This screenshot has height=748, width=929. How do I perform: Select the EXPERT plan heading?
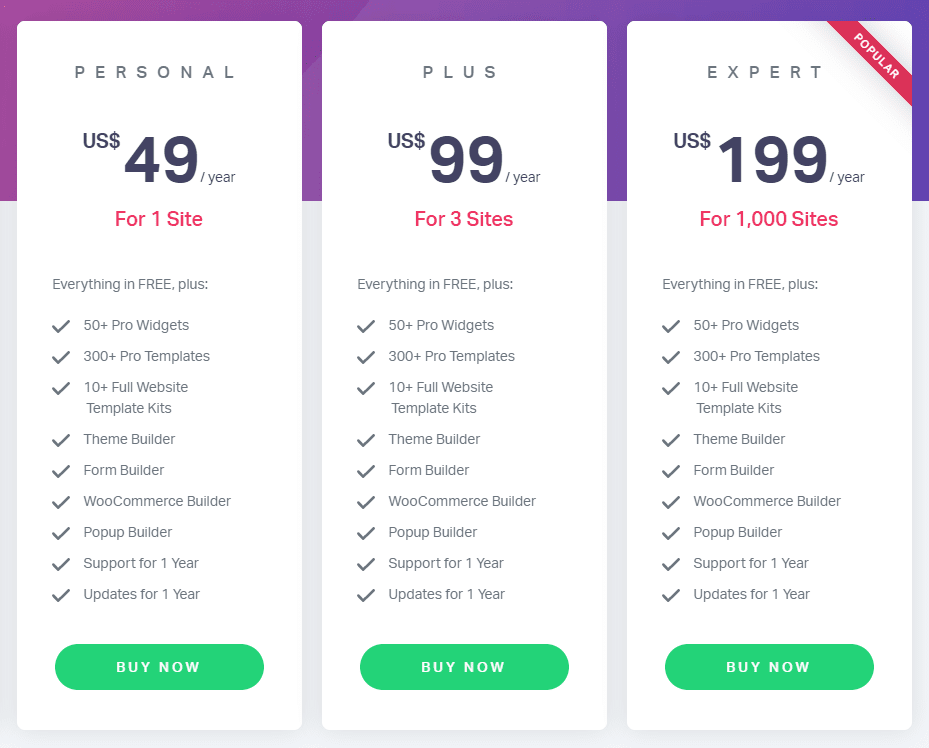click(768, 72)
